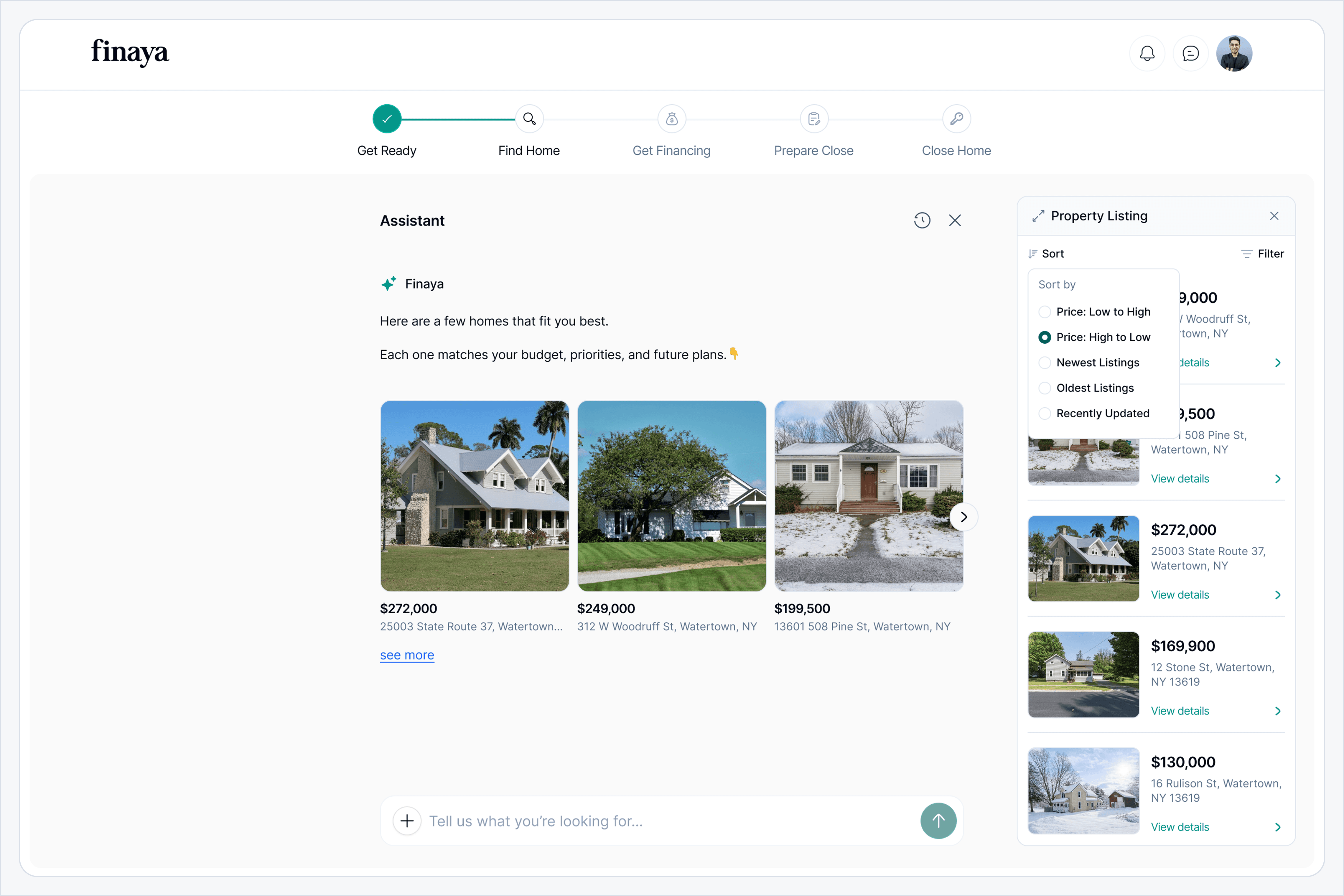Viewport: 1344px width, 896px height.
Task: Click the user profile avatar
Action: (1234, 54)
